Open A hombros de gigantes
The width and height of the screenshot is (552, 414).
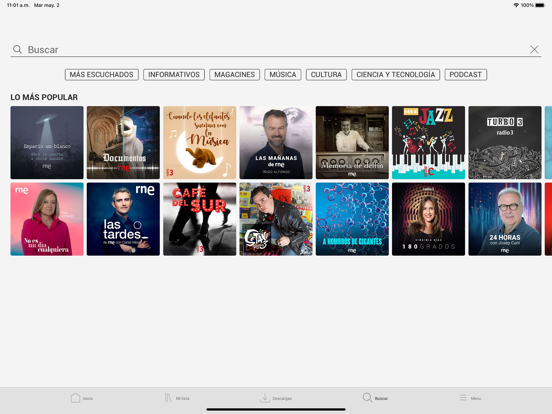pos(352,219)
